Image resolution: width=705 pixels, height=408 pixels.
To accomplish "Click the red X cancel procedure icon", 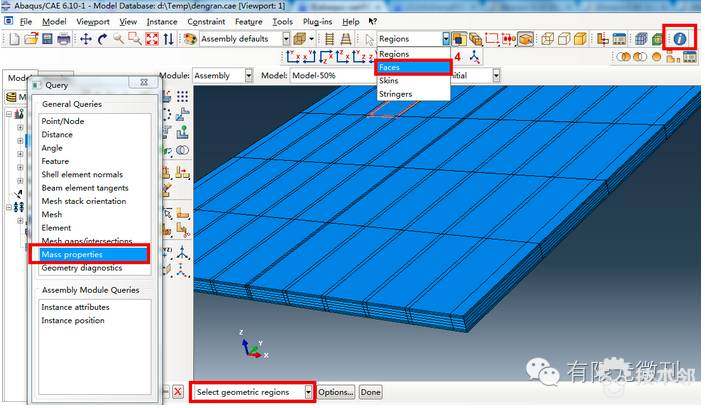I will 178,392.
